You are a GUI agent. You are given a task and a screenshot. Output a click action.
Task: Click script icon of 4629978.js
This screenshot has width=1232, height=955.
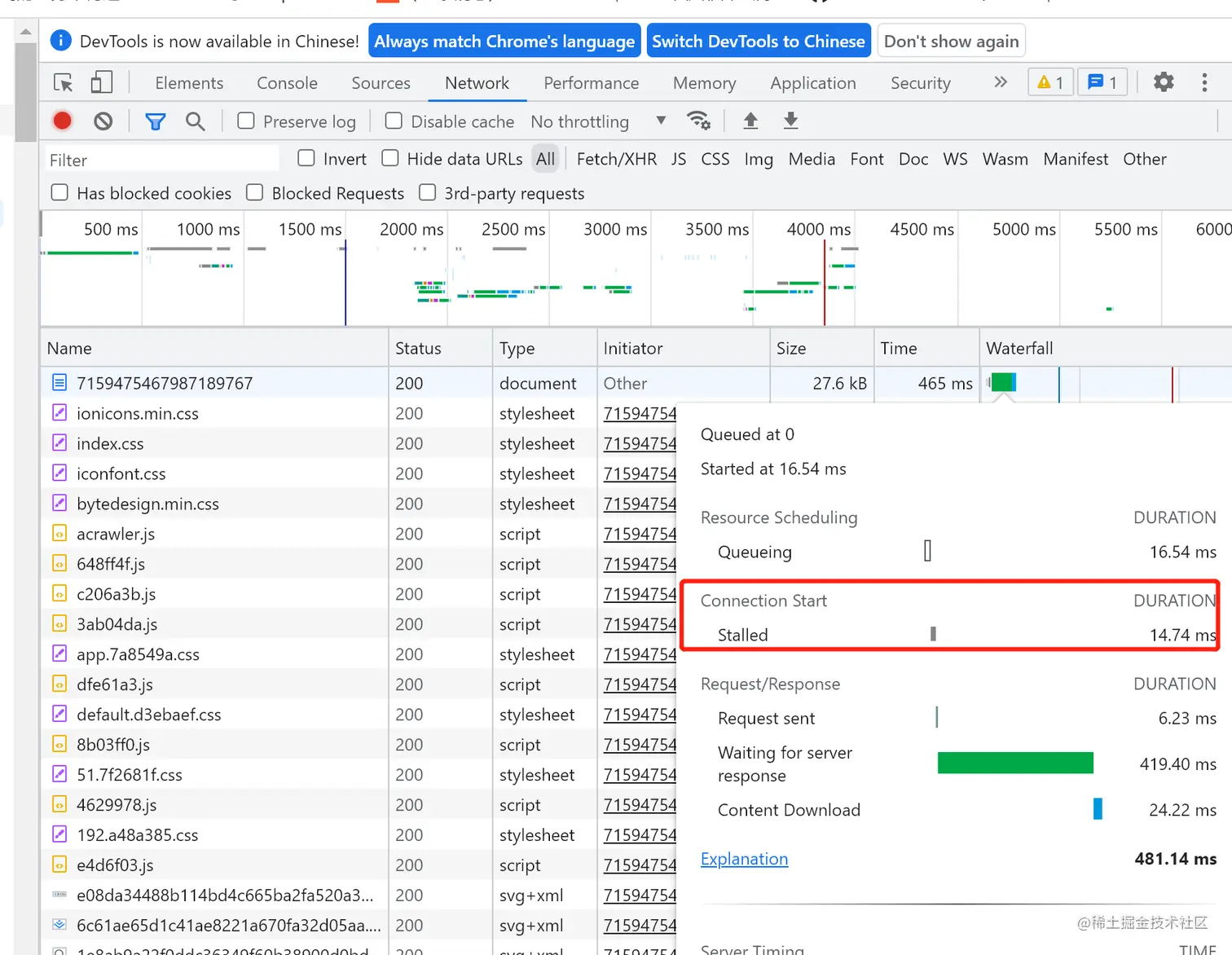[59, 804]
